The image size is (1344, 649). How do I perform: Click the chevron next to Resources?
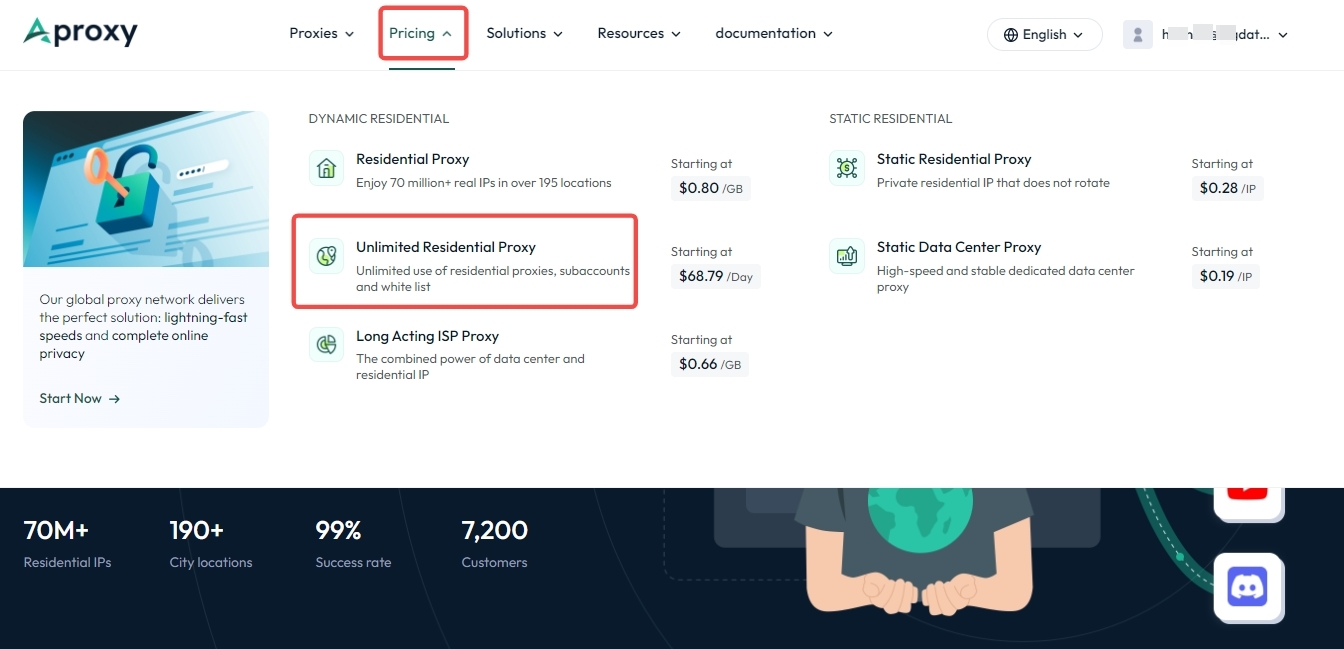click(x=676, y=34)
